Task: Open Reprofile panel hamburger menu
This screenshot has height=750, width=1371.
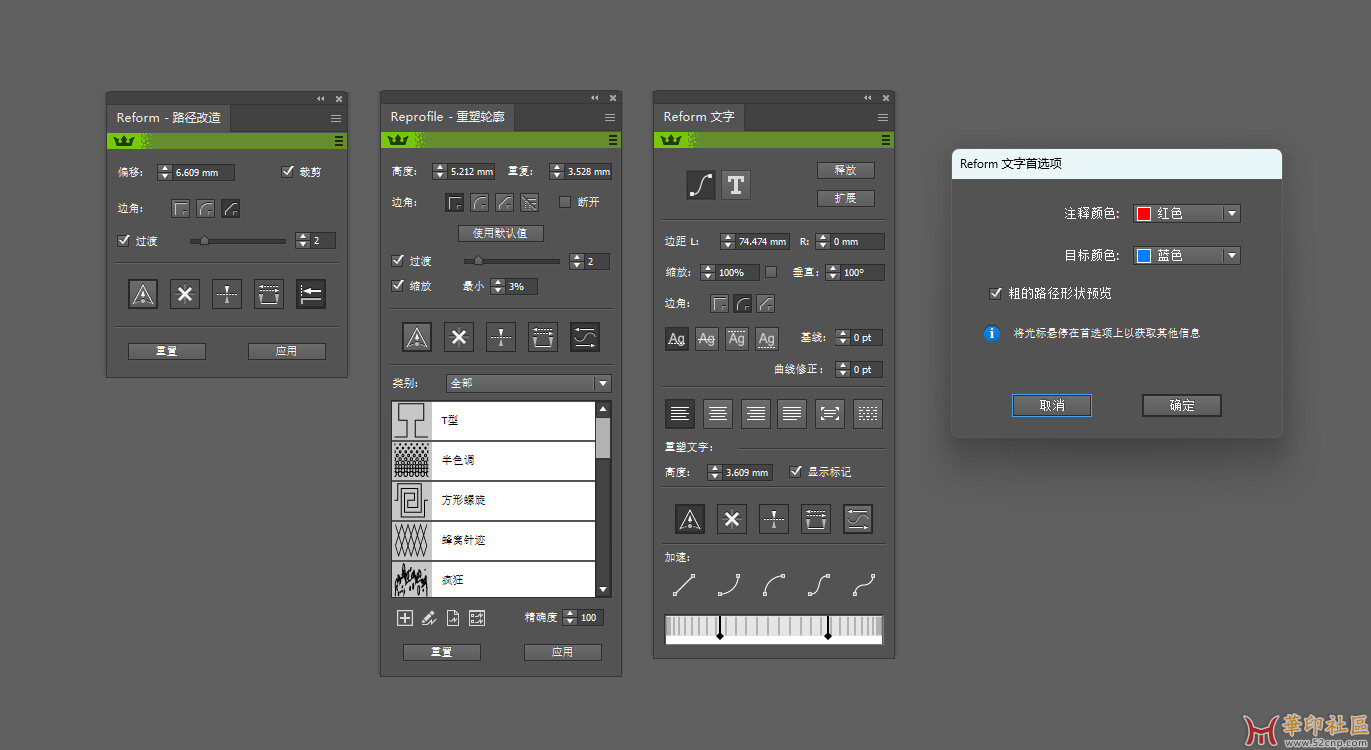Action: (x=610, y=117)
